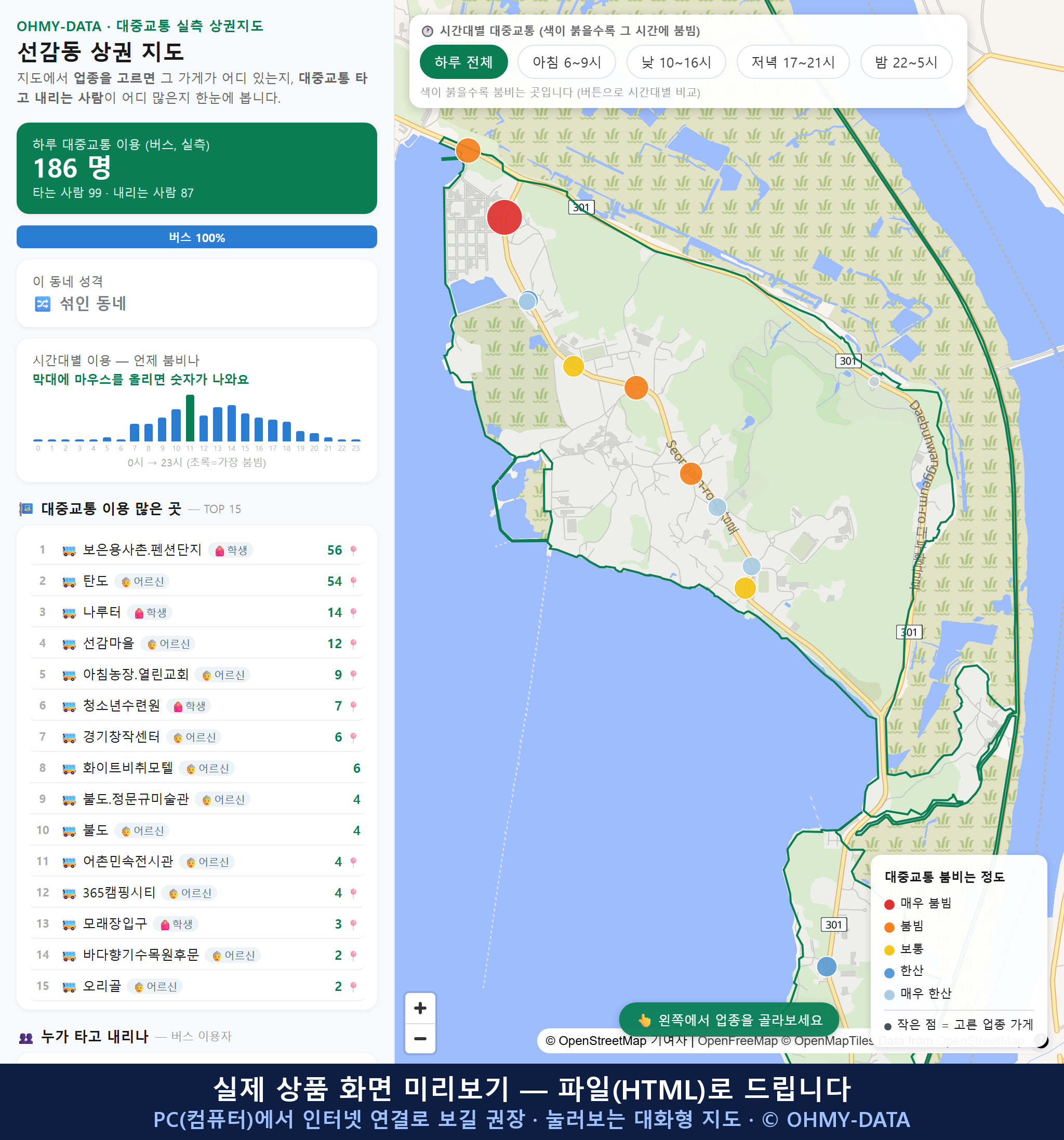This screenshot has width=1064, height=1140.
Task: Click the pin icon on the 모래장입구 row
Action: (353, 924)
